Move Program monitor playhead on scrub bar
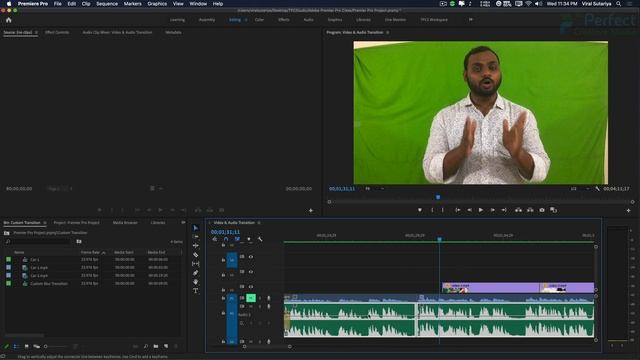The width and height of the screenshot is (640, 360). (x=438, y=197)
